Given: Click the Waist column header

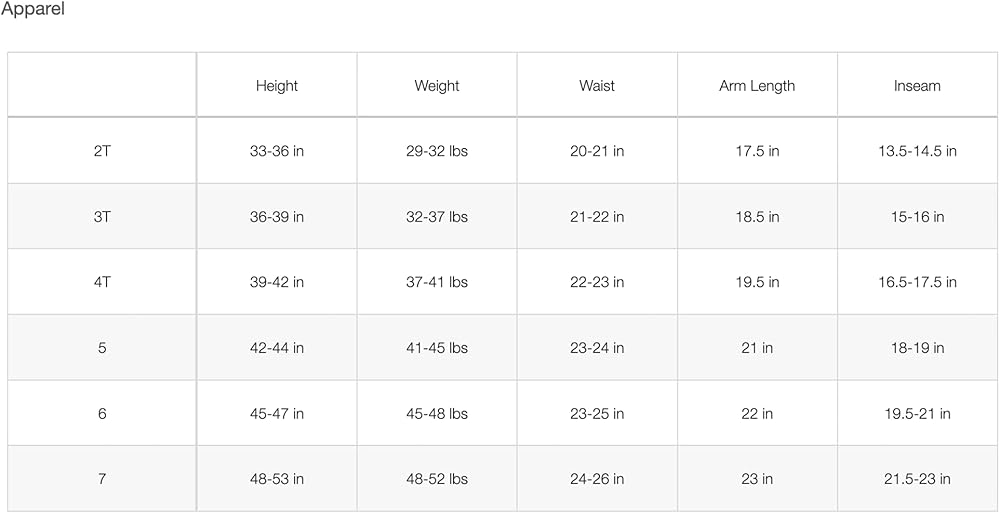Looking at the screenshot, I should [597, 86].
